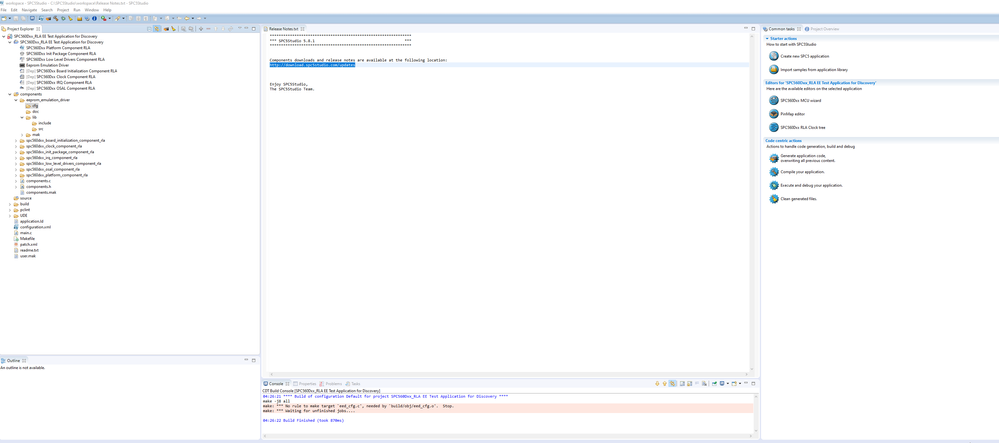Select the Release Notes.txt editor tab
The image size is (999, 443).
click(284, 29)
